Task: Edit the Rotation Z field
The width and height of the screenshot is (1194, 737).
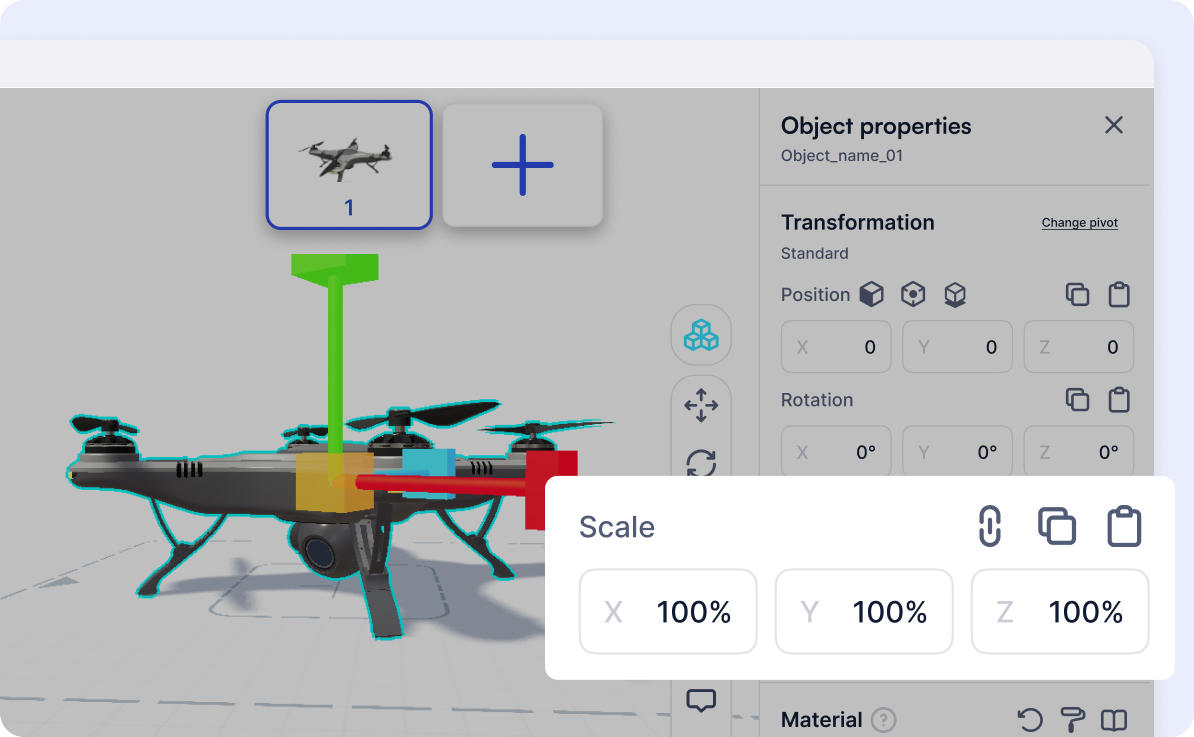Action: click(x=1078, y=451)
